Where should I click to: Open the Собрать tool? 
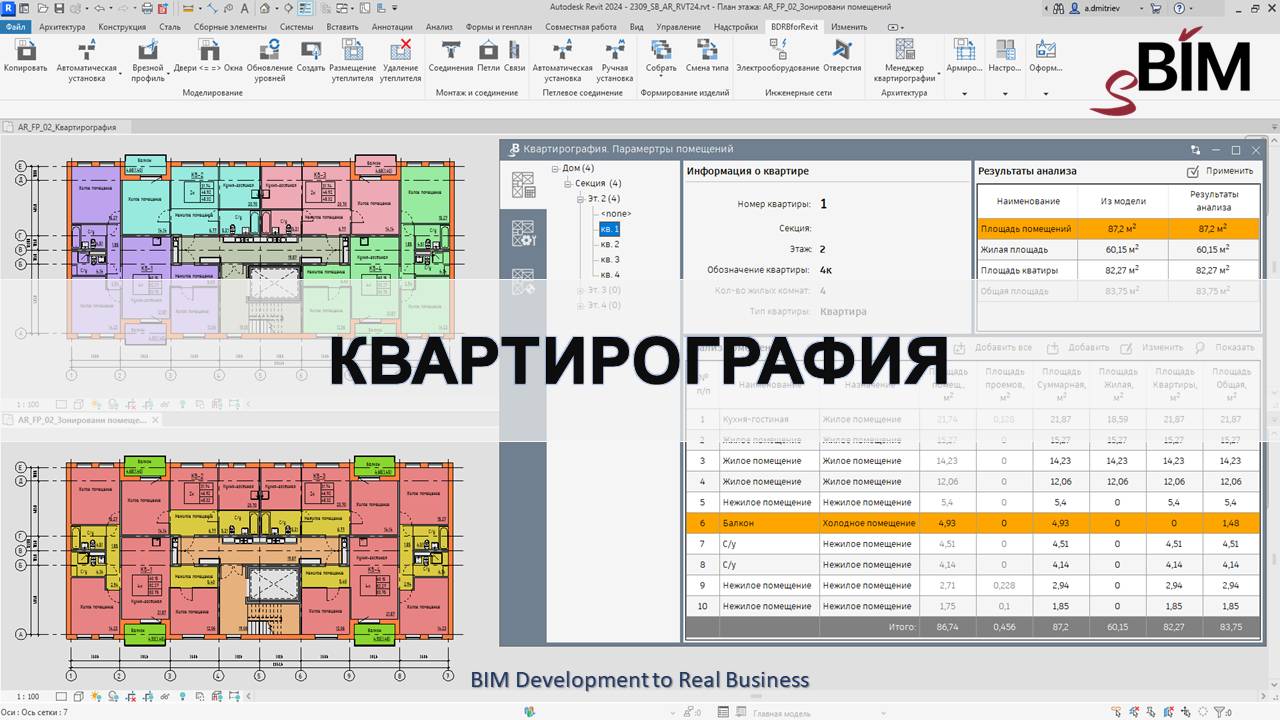pos(661,56)
